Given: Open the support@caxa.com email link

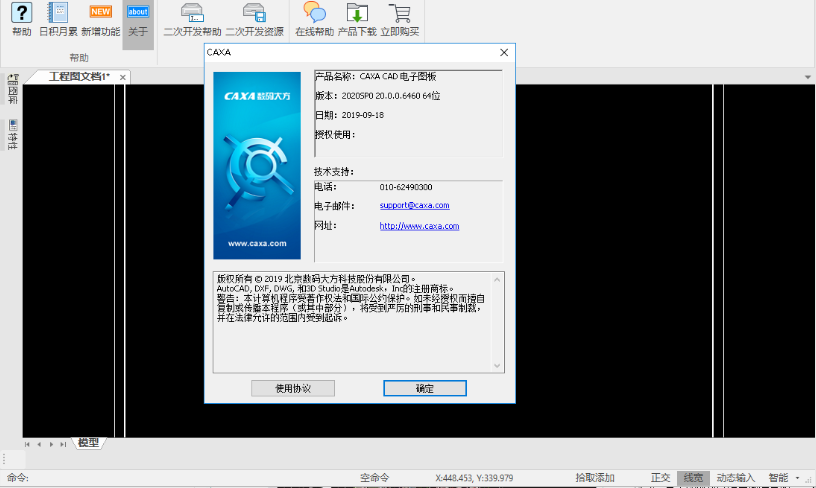Looking at the screenshot, I should point(414,205).
